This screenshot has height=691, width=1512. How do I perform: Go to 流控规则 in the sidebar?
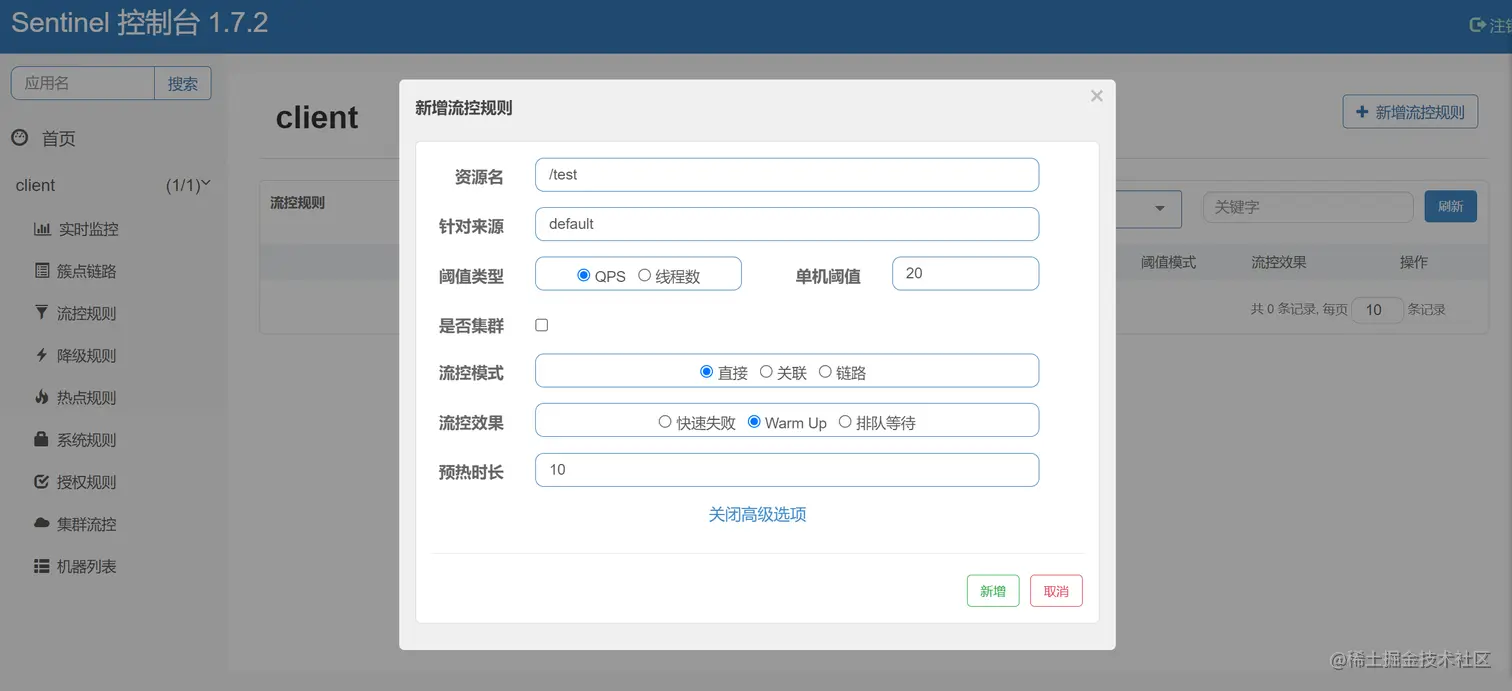87,313
